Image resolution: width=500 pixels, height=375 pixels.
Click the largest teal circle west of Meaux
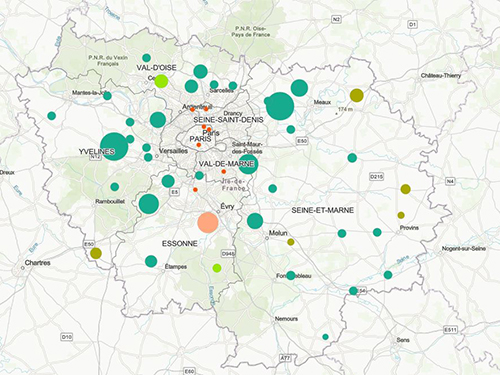(x=280, y=106)
